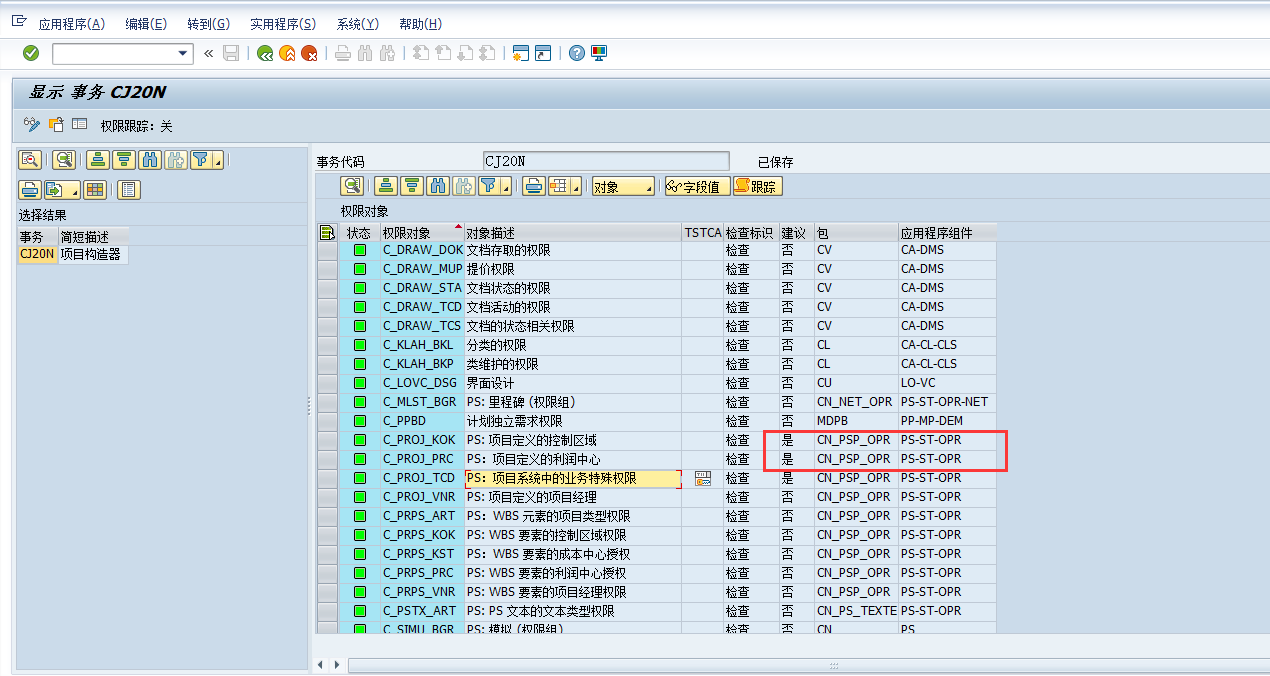Image resolution: width=1270 pixels, height=676 pixels.
Task: Select the binoculars Find icon above the authorization list
Action: pyautogui.click(x=437, y=185)
